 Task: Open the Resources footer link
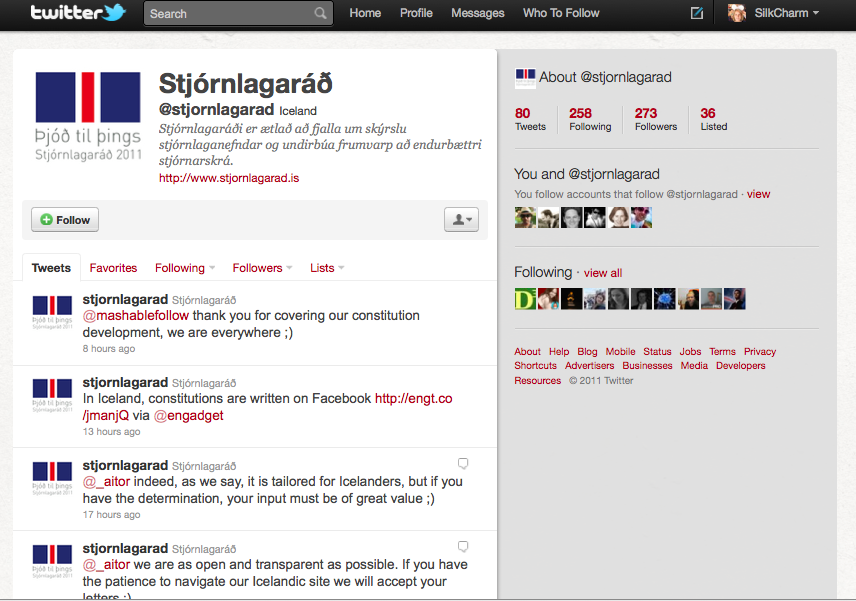pos(538,380)
